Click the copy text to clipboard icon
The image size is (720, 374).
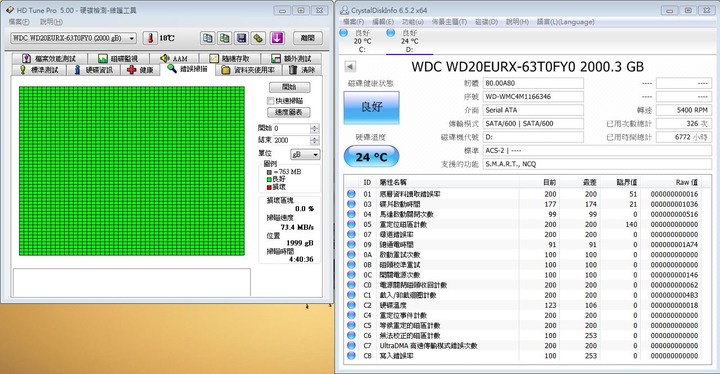click(x=208, y=38)
